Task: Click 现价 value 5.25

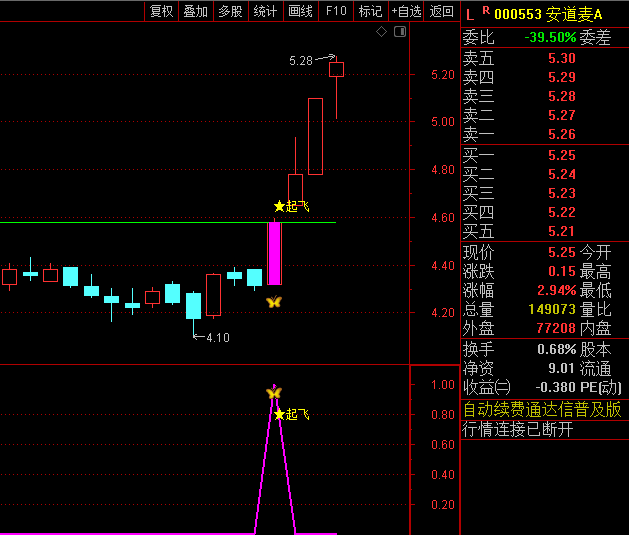Action: 562,253
